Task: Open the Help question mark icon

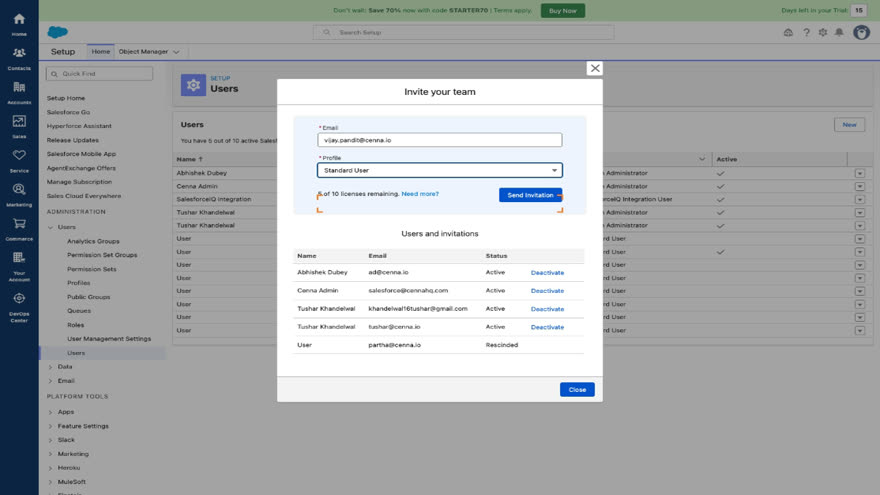Action: pos(806,33)
